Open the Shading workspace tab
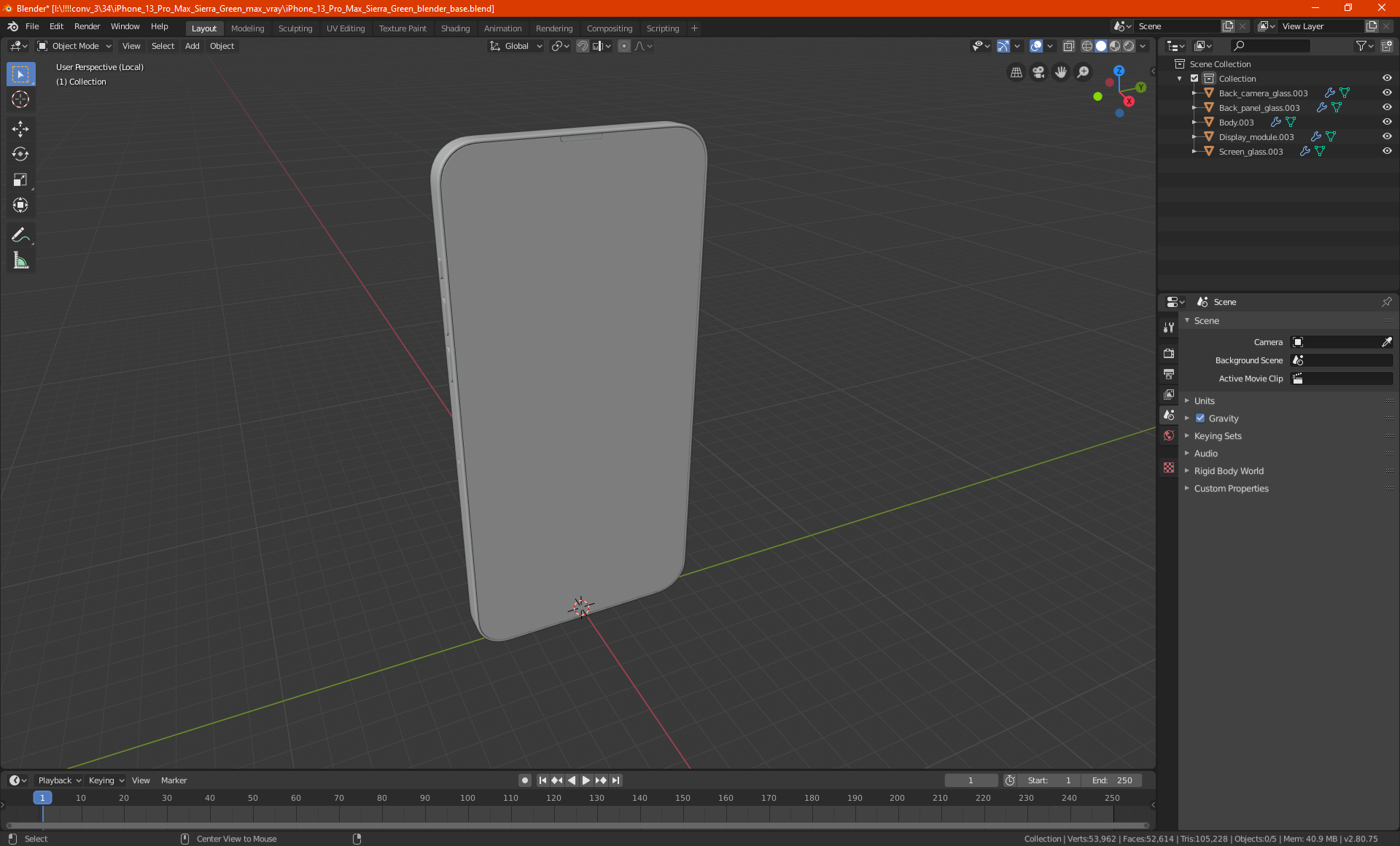 pyautogui.click(x=454, y=27)
